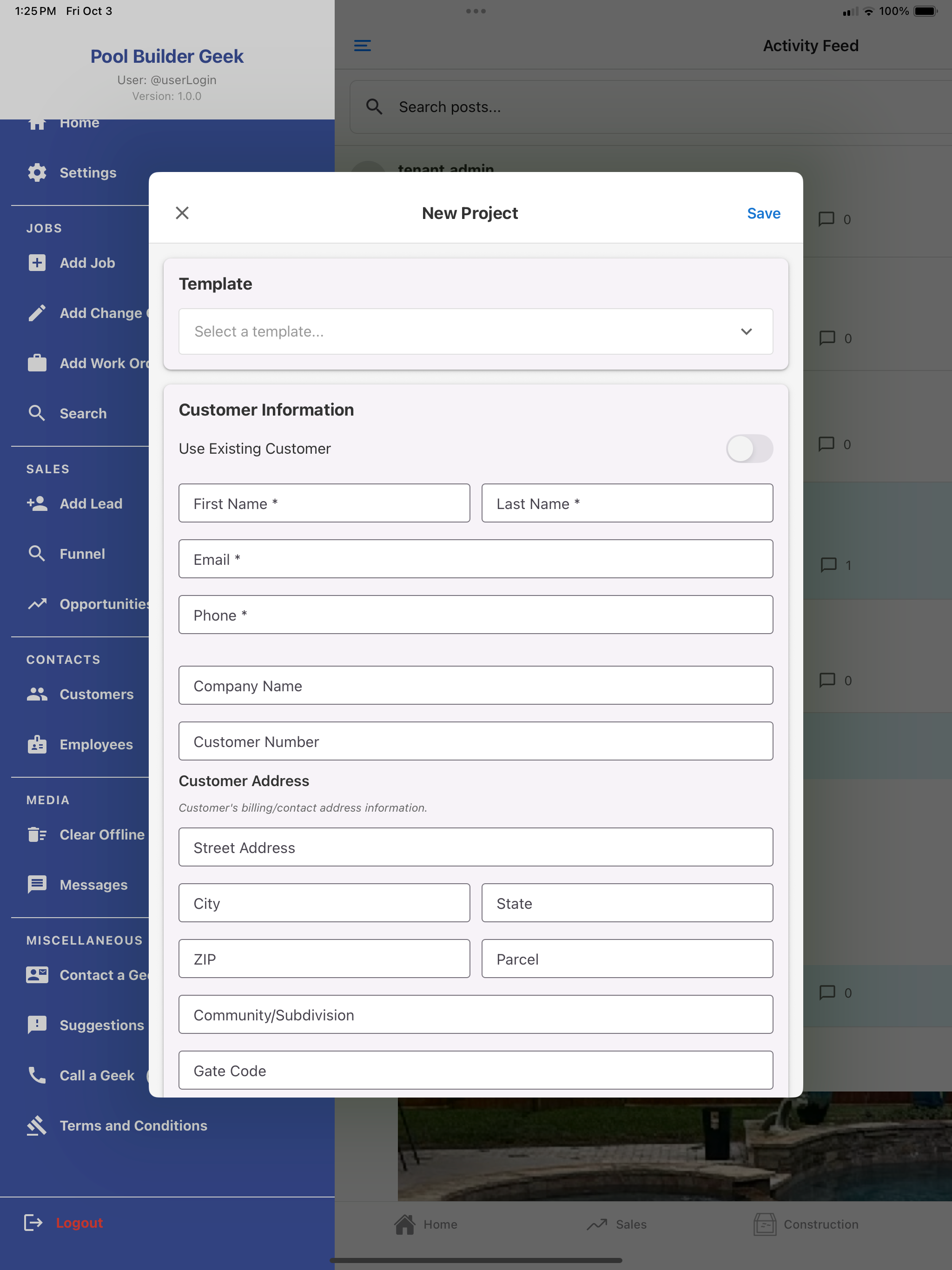Screen dimensions: 952x1270
Task: Click the Suggestions feedback icon
Action: (x=37, y=1025)
